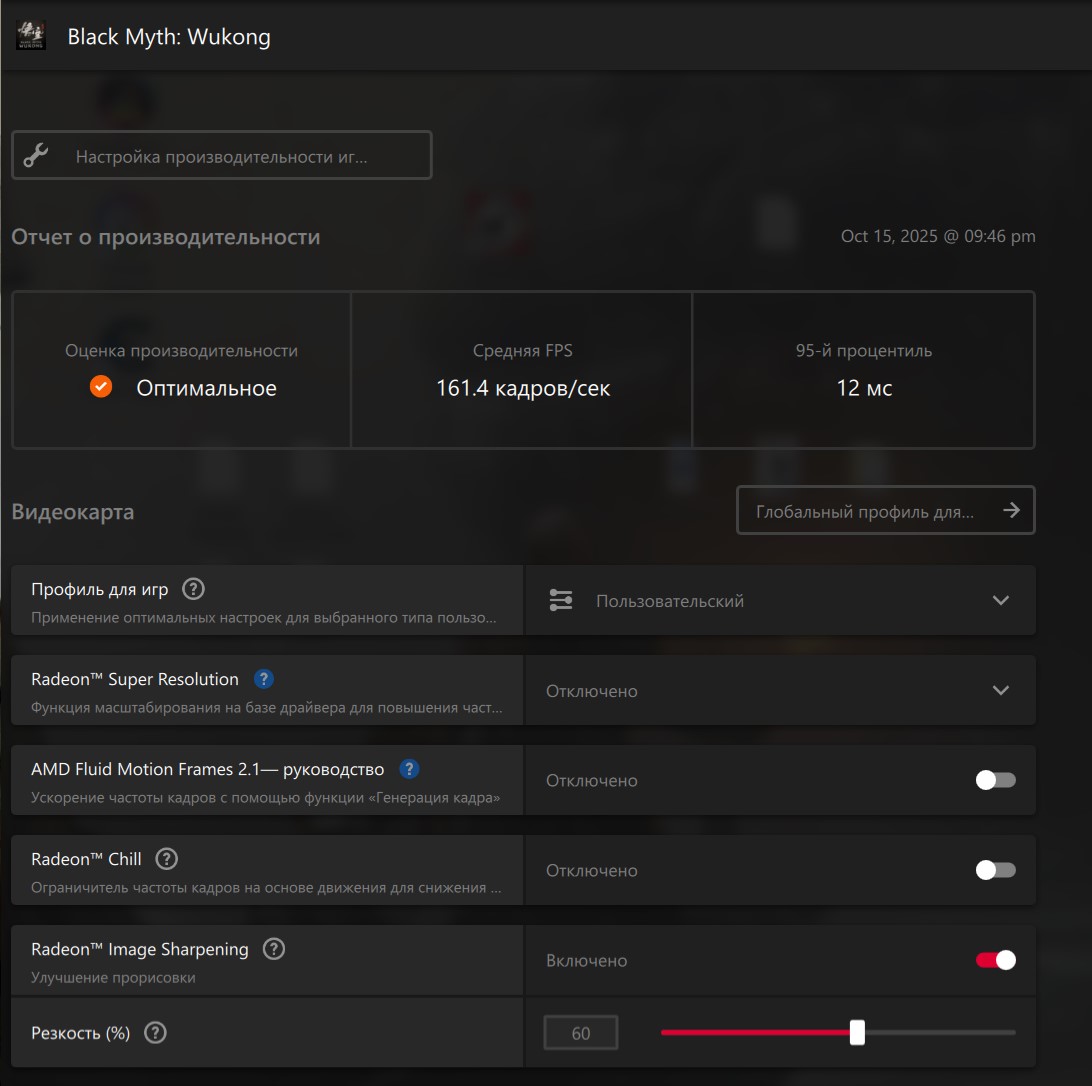Screen dimensions: 1092x1086
Task: Open Radeon Image Sharpening help icon
Action: pyautogui.click(x=273, y=949)
